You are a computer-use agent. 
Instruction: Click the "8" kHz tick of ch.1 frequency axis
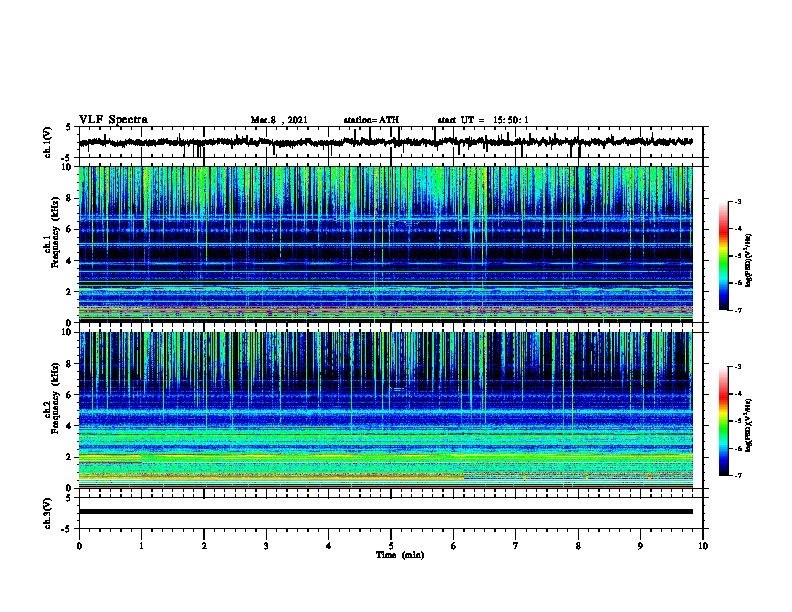click(71, 198)
